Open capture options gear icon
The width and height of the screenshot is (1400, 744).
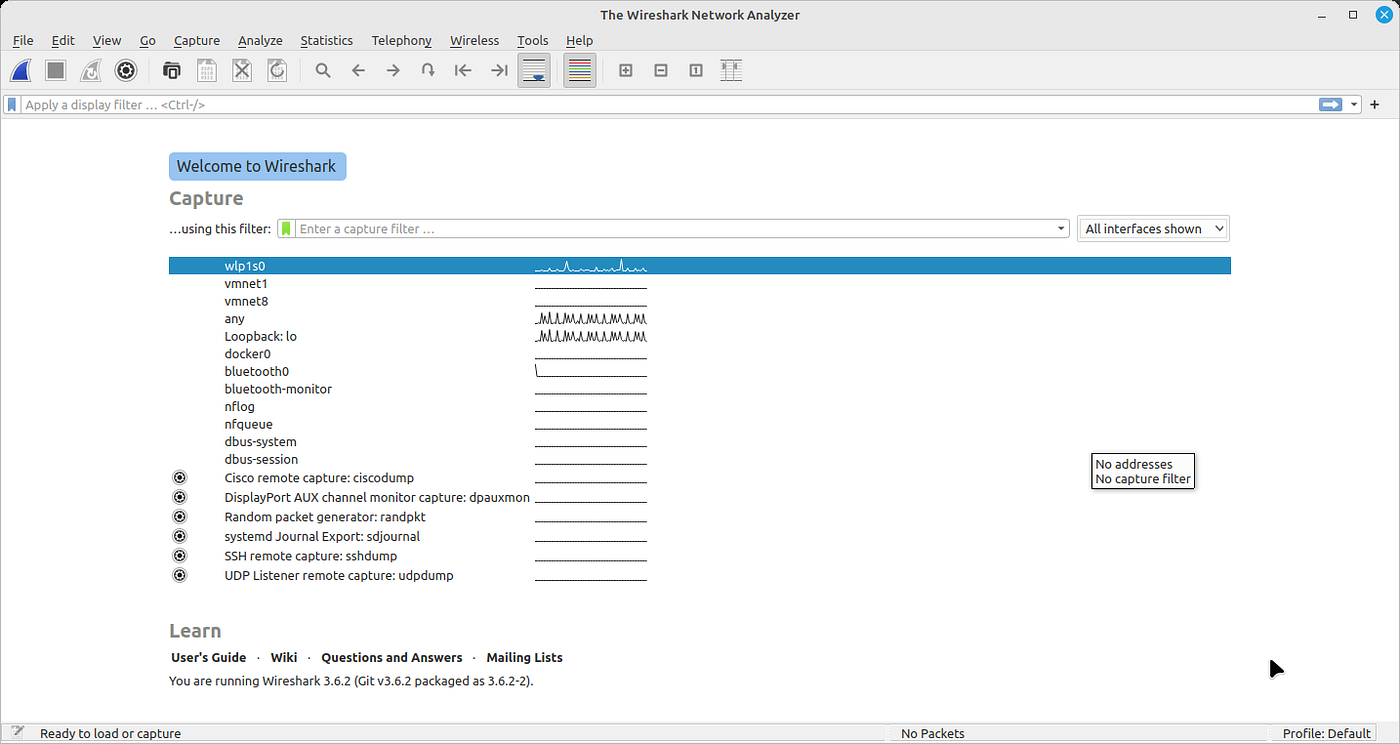pyautogui.click(x=126, y=70)
